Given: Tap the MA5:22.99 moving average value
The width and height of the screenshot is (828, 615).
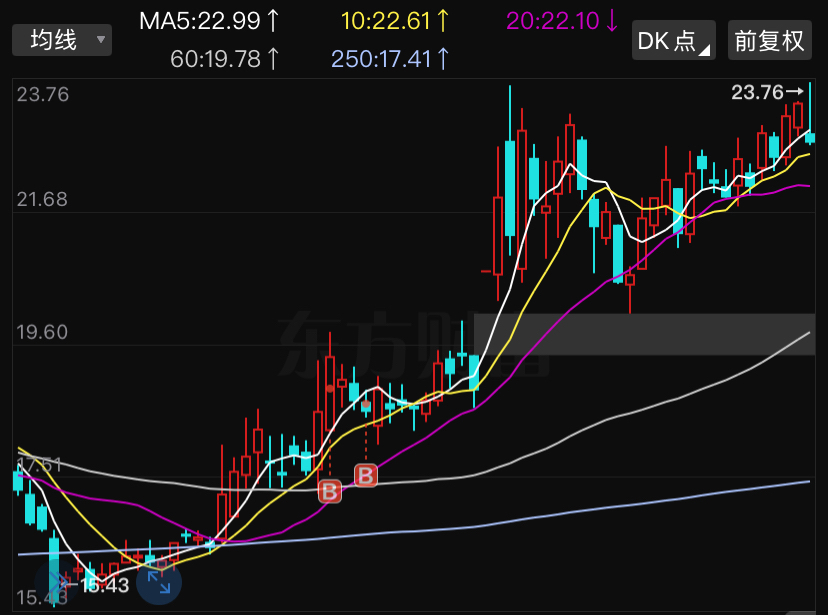Looking at the screenshot, I should [209, 21].
